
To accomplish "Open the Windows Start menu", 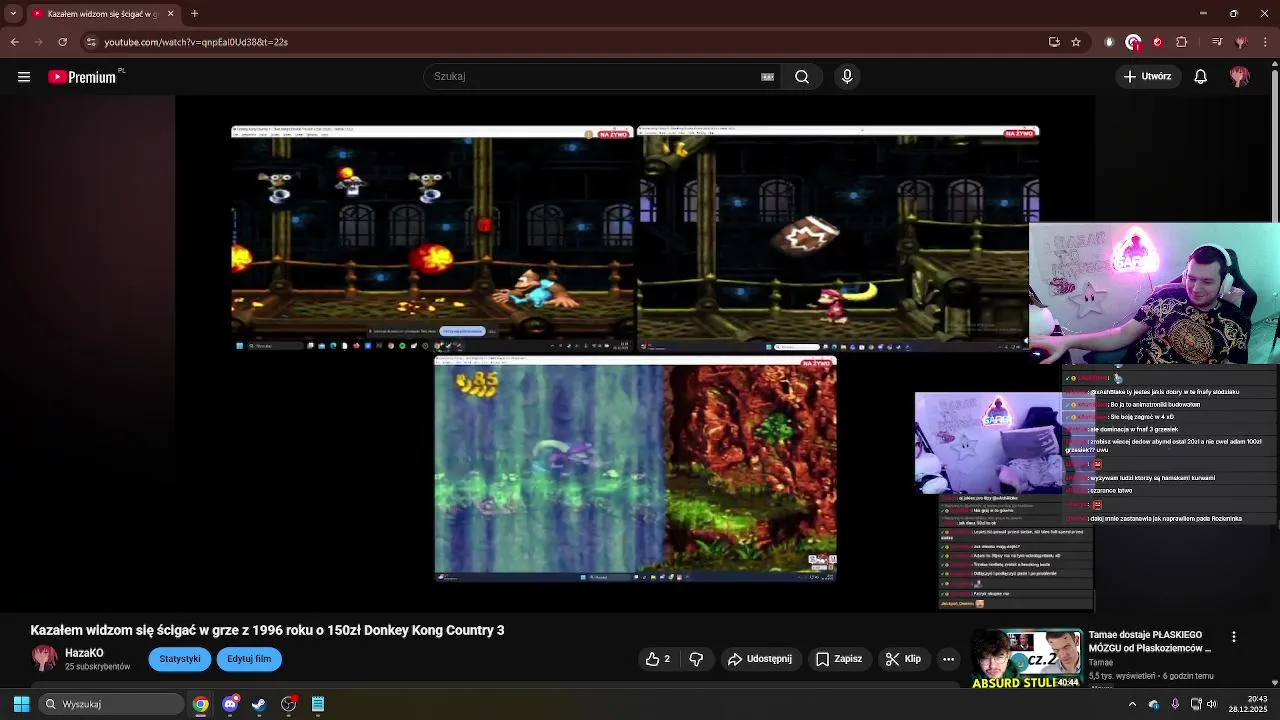I will click(x=21, y=704).
